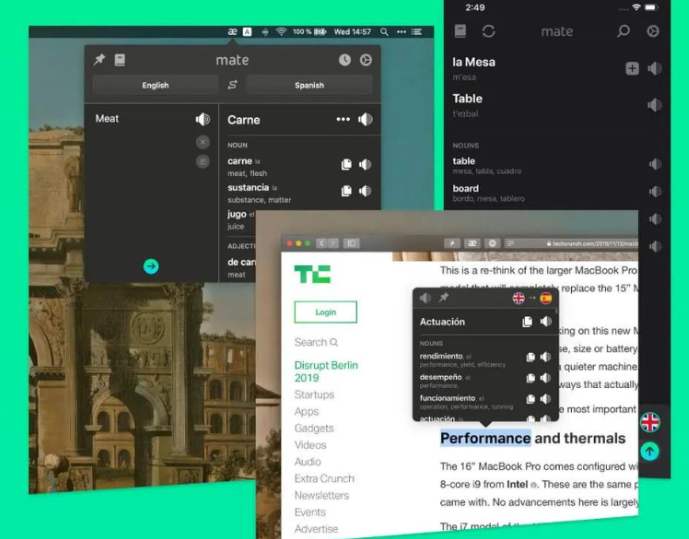
Task: Open phrasebook icon in the iPhone Mate app
Action: (x=460, y=31)
